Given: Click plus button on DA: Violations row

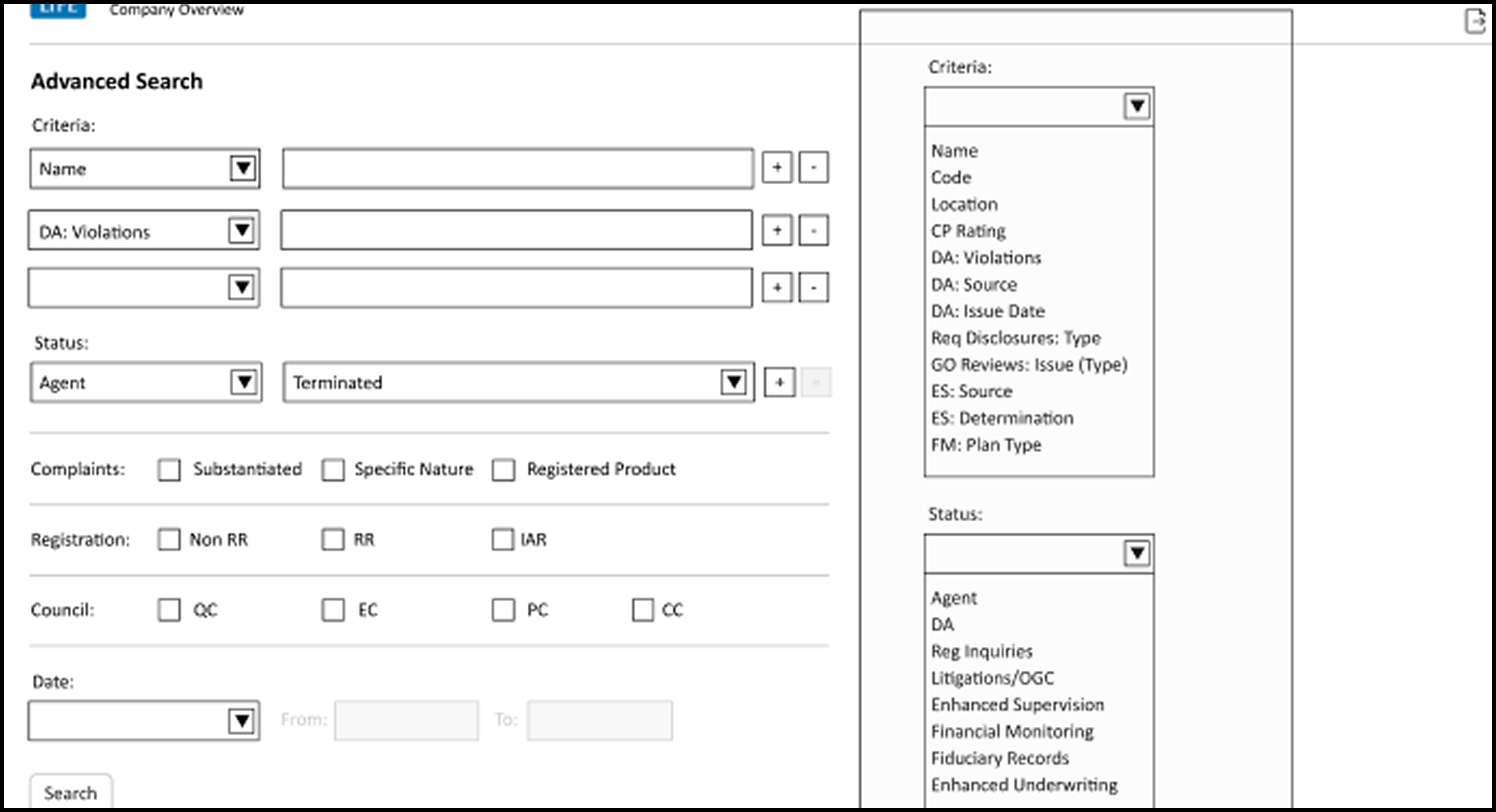Looking at the screenshot, I should click(777, 231).
